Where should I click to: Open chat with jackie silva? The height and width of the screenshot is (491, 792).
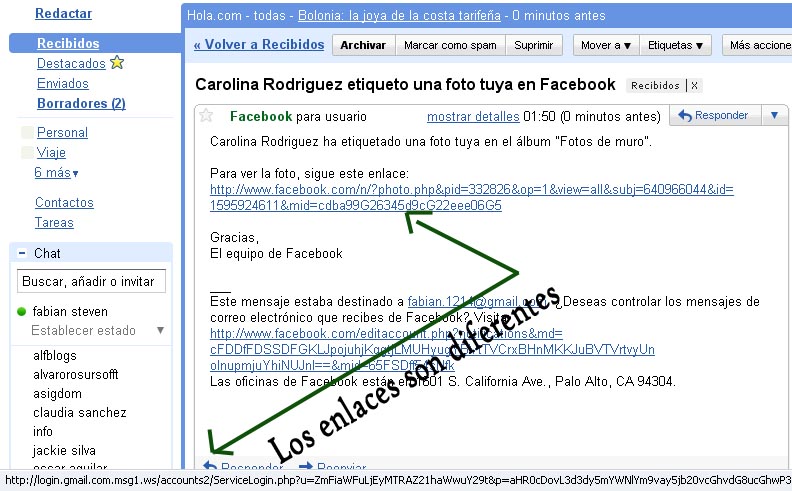[64, 450]
